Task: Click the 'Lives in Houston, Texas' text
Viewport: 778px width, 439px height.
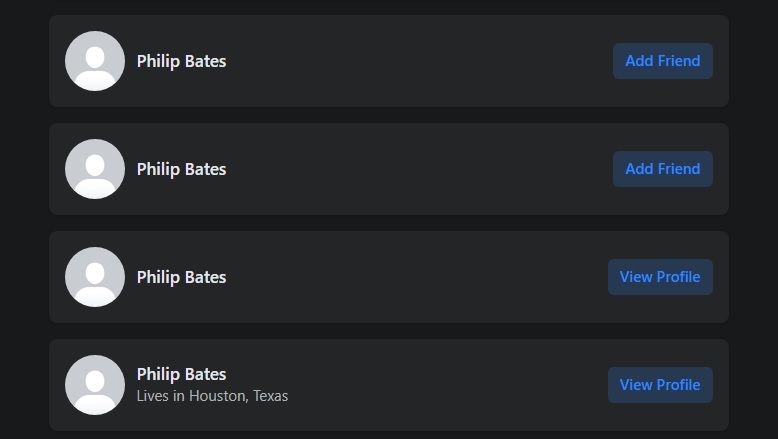Action: [212, 396]
